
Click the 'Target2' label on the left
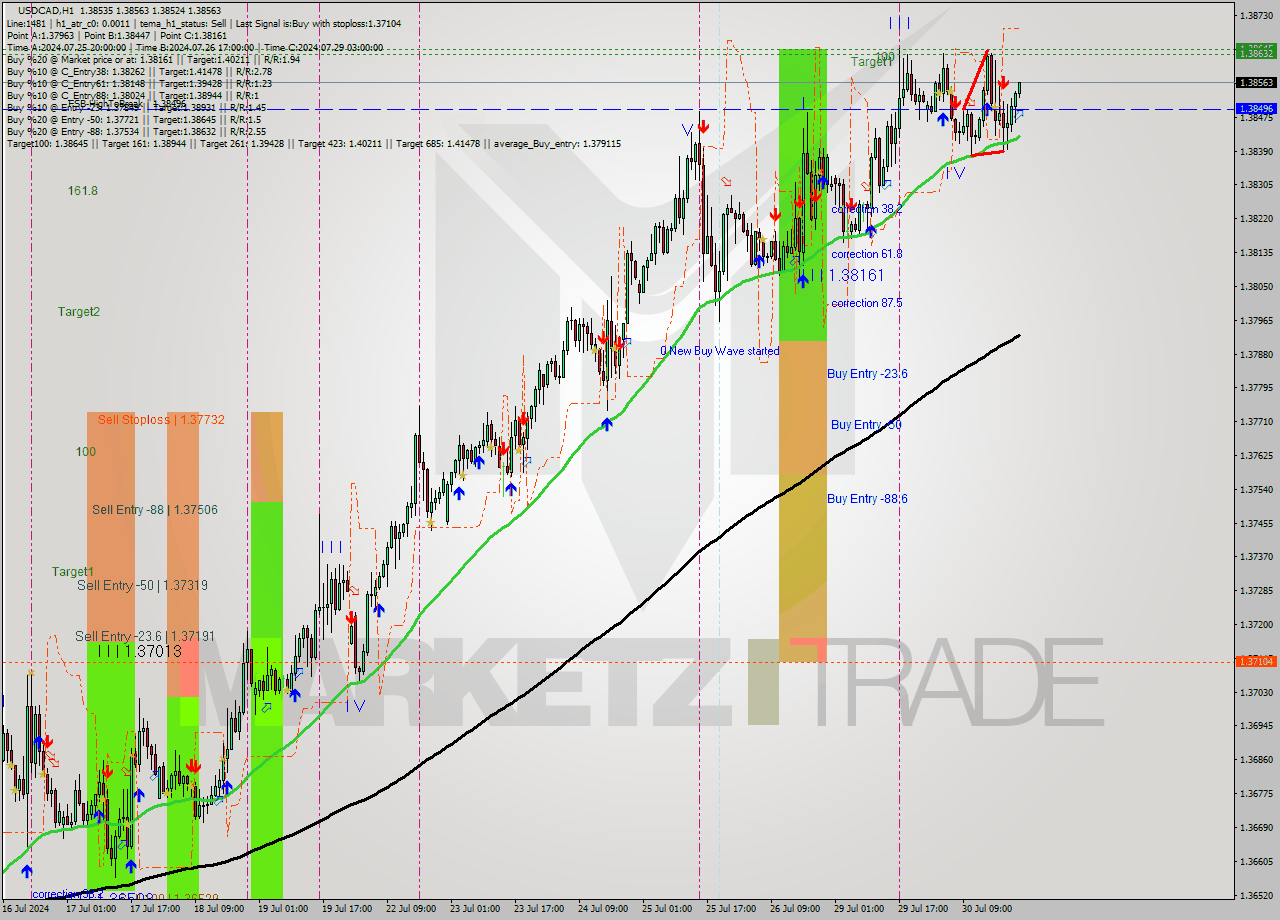pyautogui.click(x=79, y=311)
